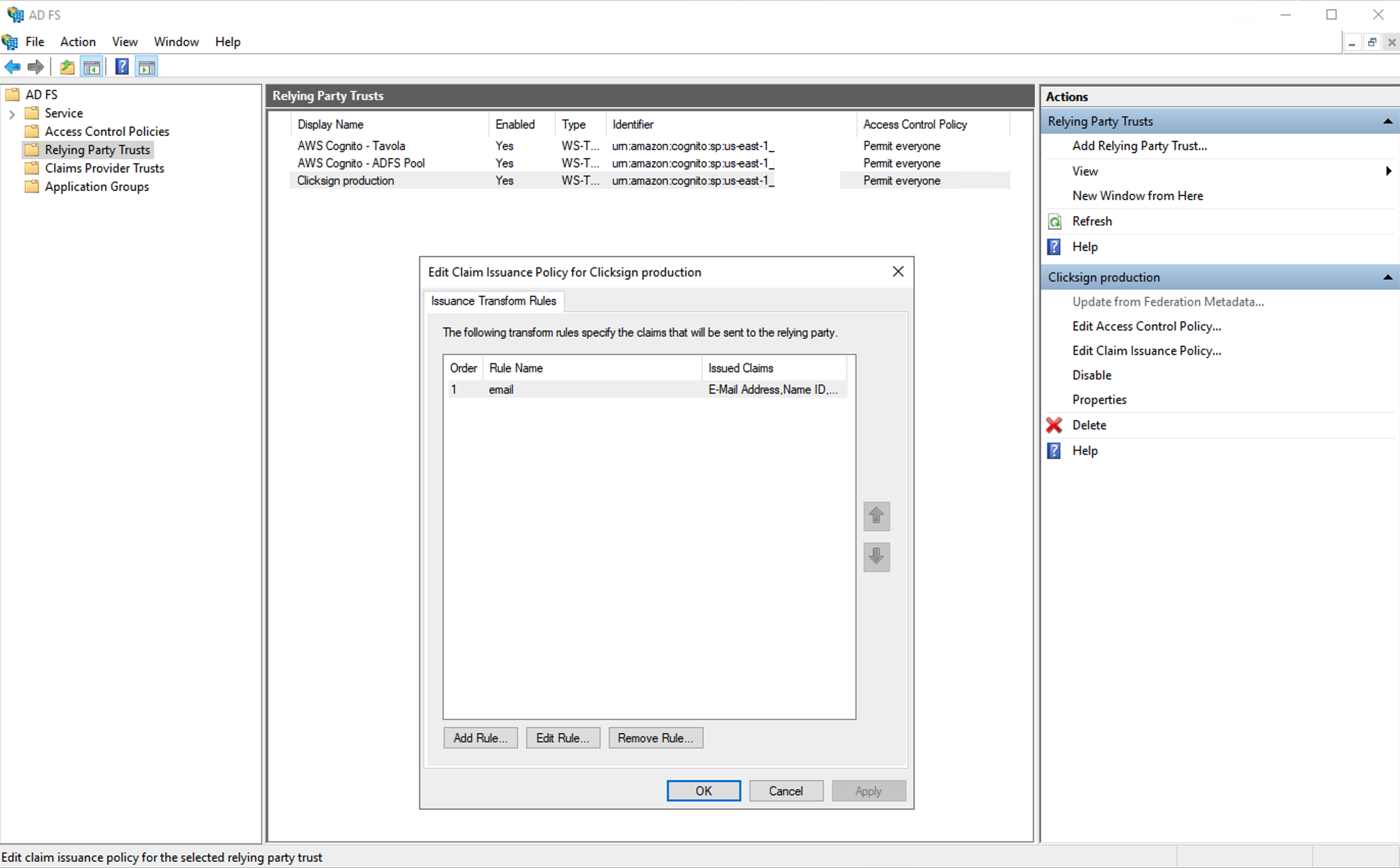Restore the inner MMC child window
This screenshot has width=1400, height=868.
[x=1372, y=42]
